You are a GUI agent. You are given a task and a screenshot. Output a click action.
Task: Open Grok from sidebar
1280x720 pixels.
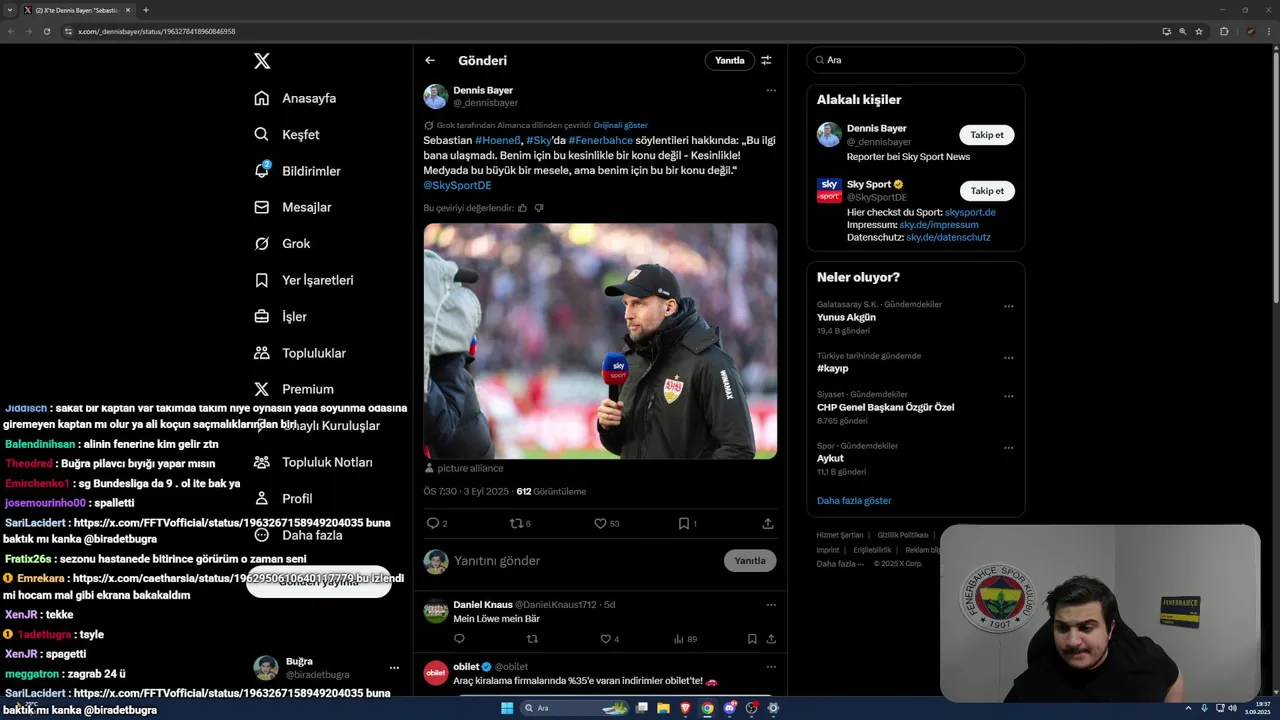point(283,243)
